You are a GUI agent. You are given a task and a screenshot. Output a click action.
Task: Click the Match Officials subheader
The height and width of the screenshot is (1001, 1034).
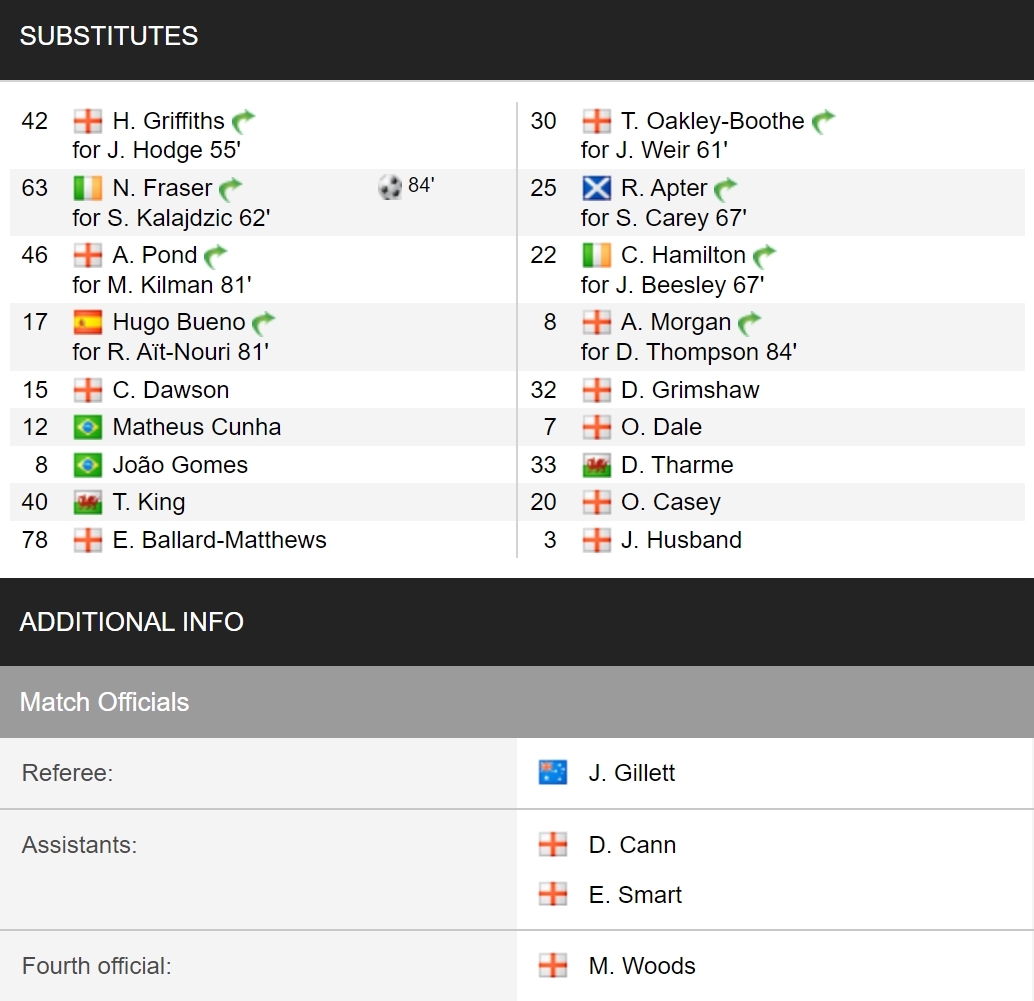coord(517,702)
